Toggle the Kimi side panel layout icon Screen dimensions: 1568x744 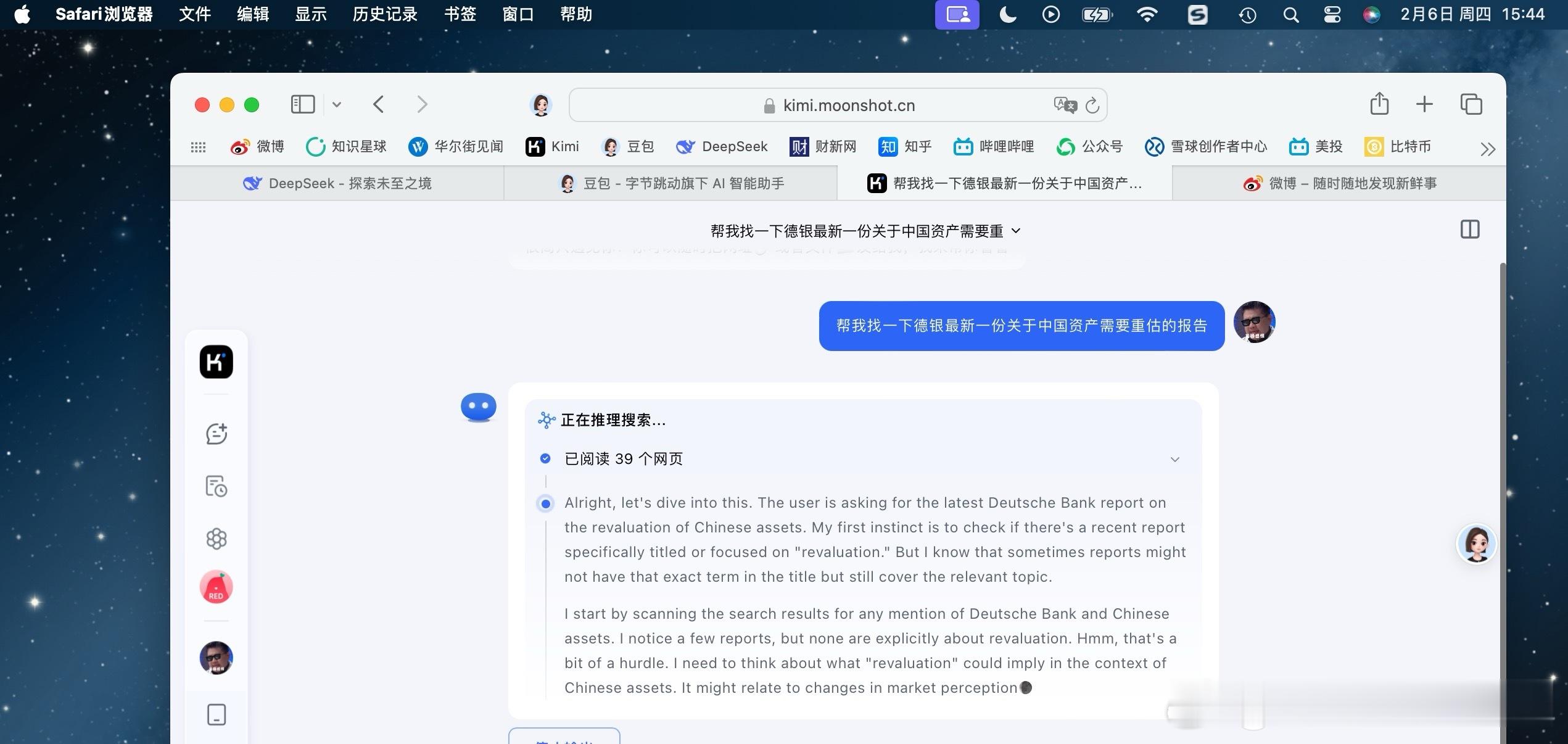click(1470, 229)
